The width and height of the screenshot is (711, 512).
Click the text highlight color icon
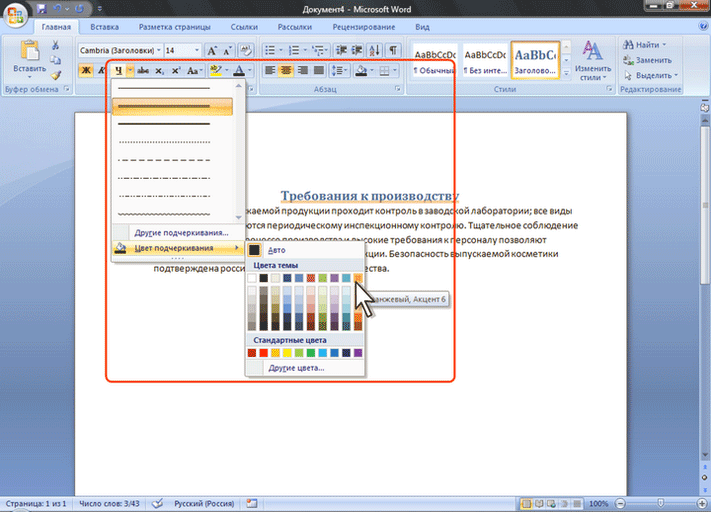click(214, 70)
